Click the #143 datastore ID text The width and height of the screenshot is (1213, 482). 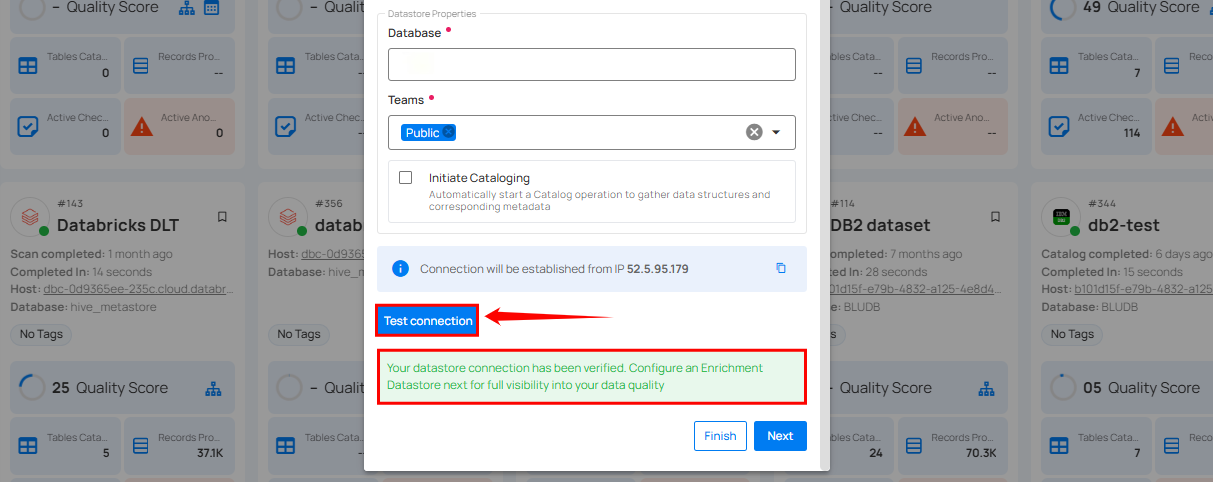[x=71, y=204]
